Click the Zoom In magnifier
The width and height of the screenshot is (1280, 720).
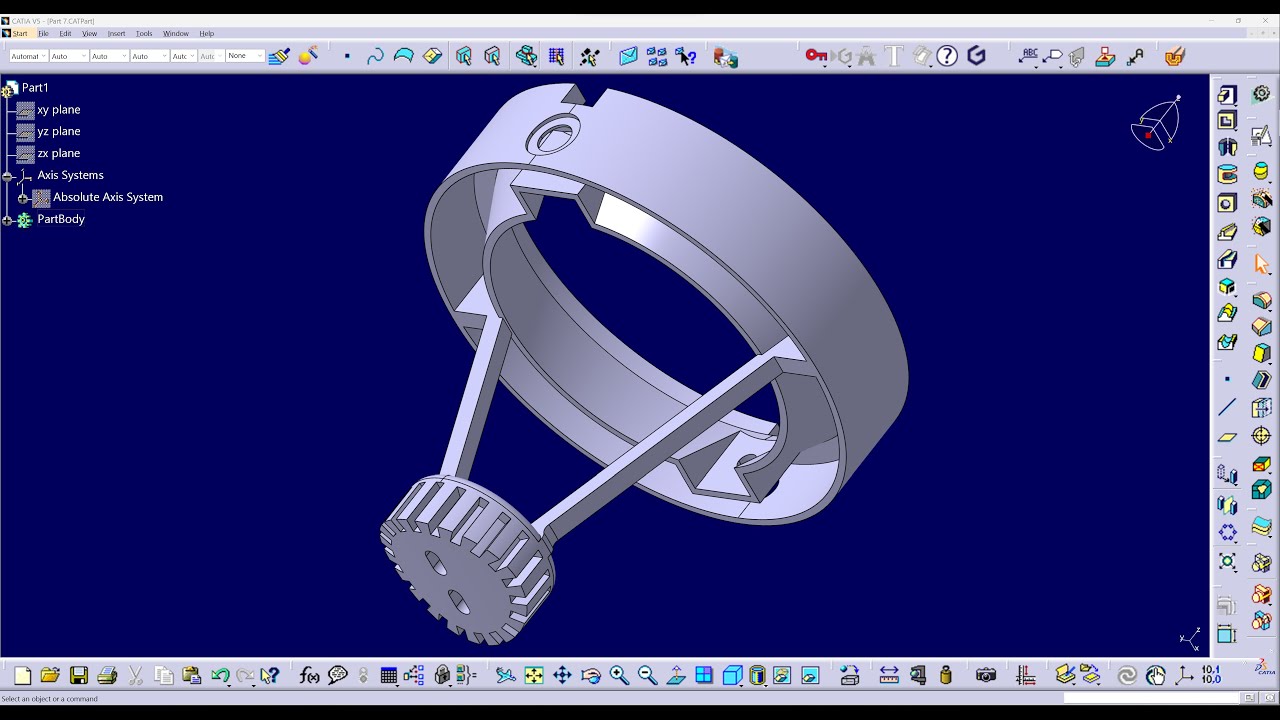(619, 676)
